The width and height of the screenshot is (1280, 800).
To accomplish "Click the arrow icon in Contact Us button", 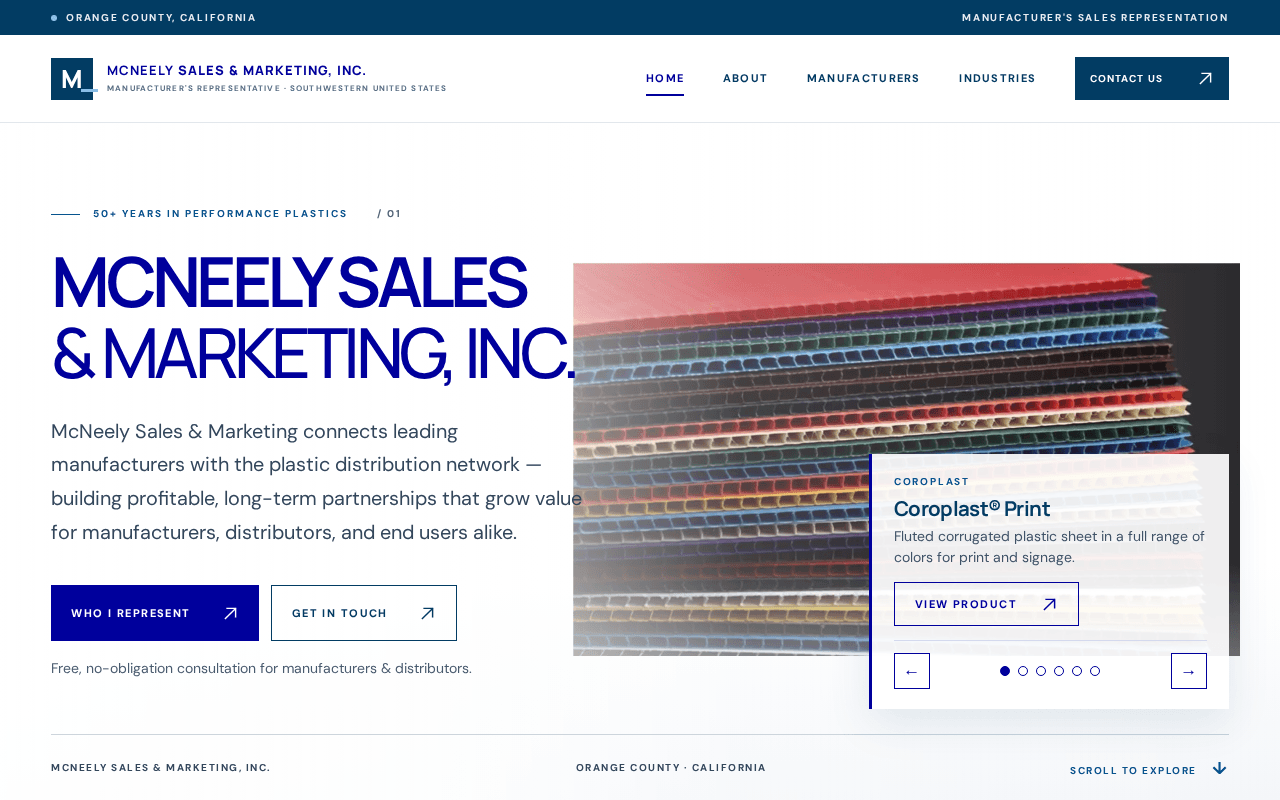I will click(1205, 79).
